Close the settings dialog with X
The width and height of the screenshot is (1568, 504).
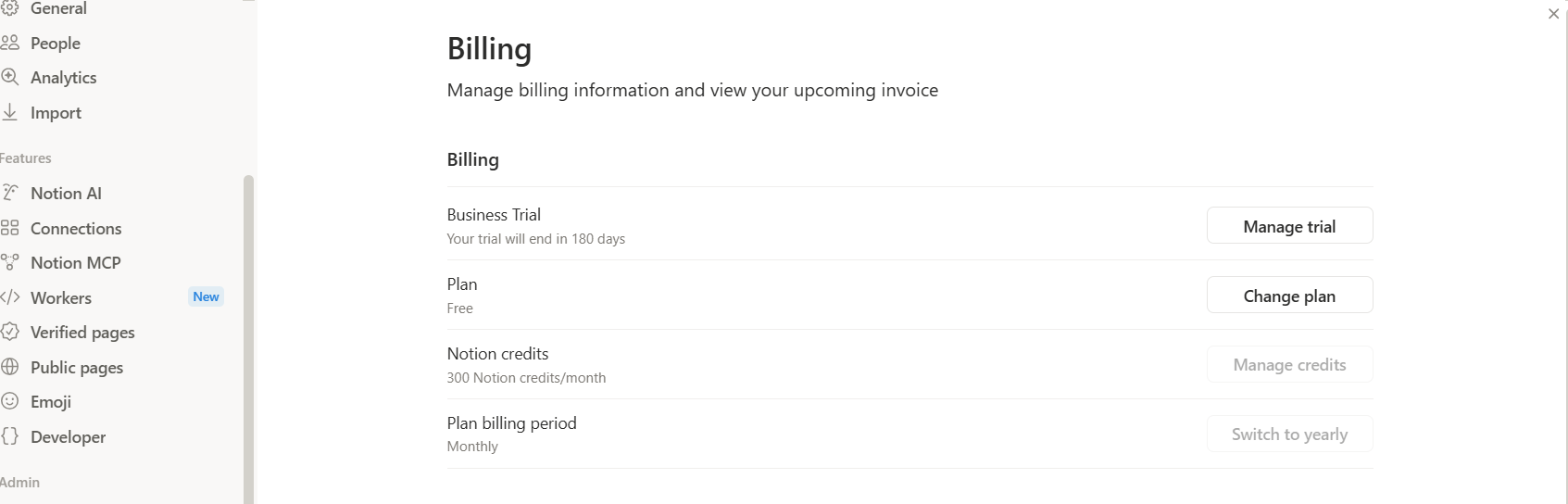pyautogui.click(x=1553, y=14)
